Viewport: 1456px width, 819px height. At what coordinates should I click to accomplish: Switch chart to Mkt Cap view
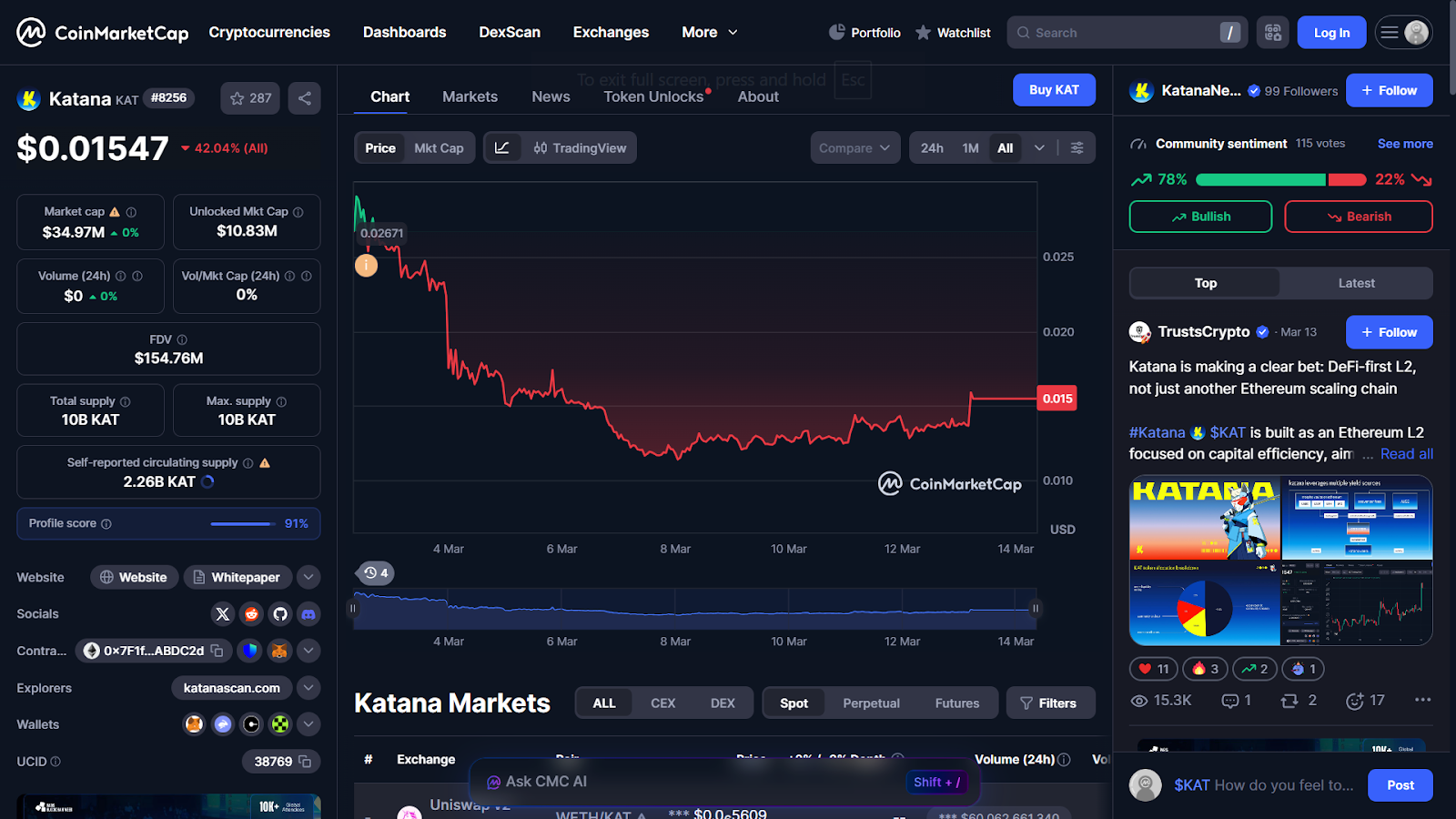[x=438, y=147]
